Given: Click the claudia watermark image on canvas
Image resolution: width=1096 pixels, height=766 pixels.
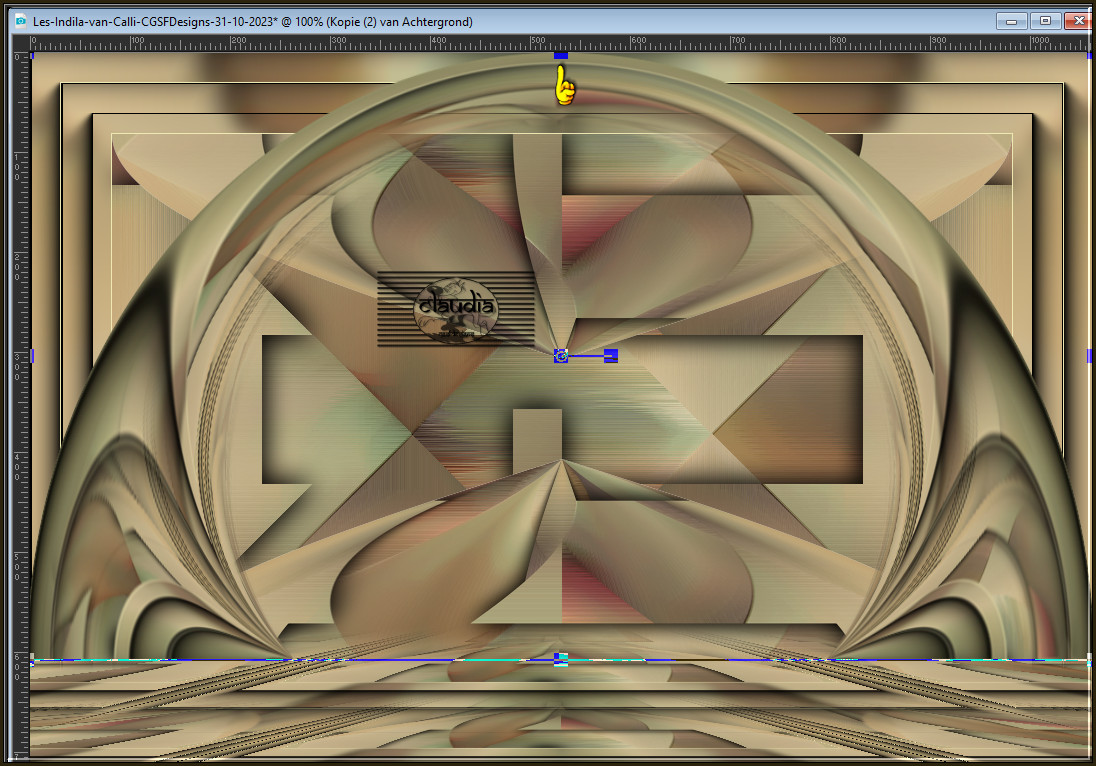Looking at the screenshot, I should click(456, 308).
